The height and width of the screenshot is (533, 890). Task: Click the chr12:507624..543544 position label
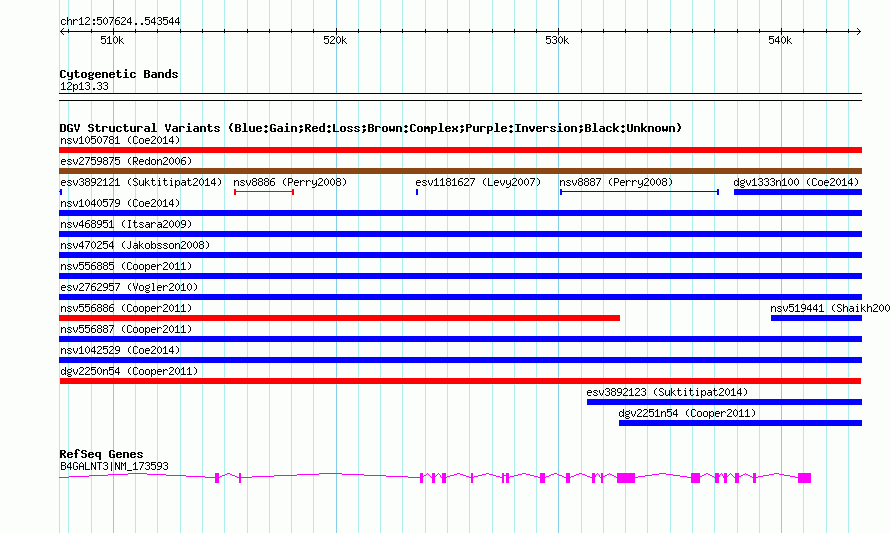coord(120,21)
